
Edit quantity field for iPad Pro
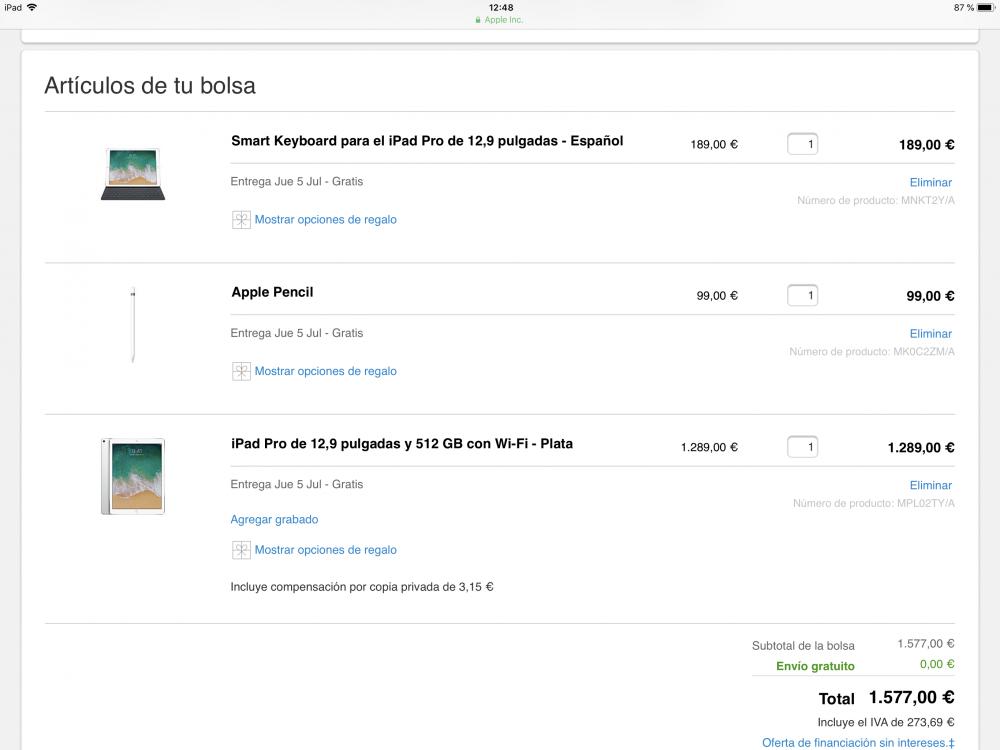click(x=803, y=447)
